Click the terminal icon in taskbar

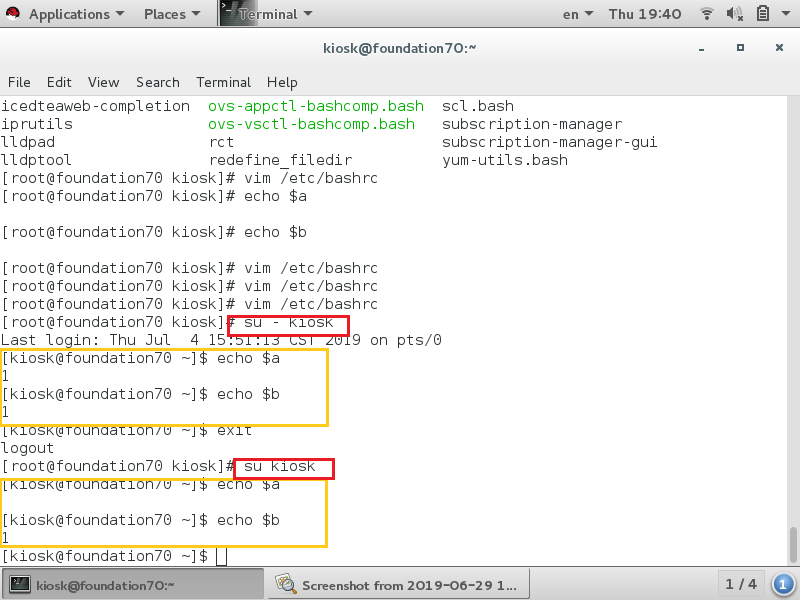pos(20,585)
